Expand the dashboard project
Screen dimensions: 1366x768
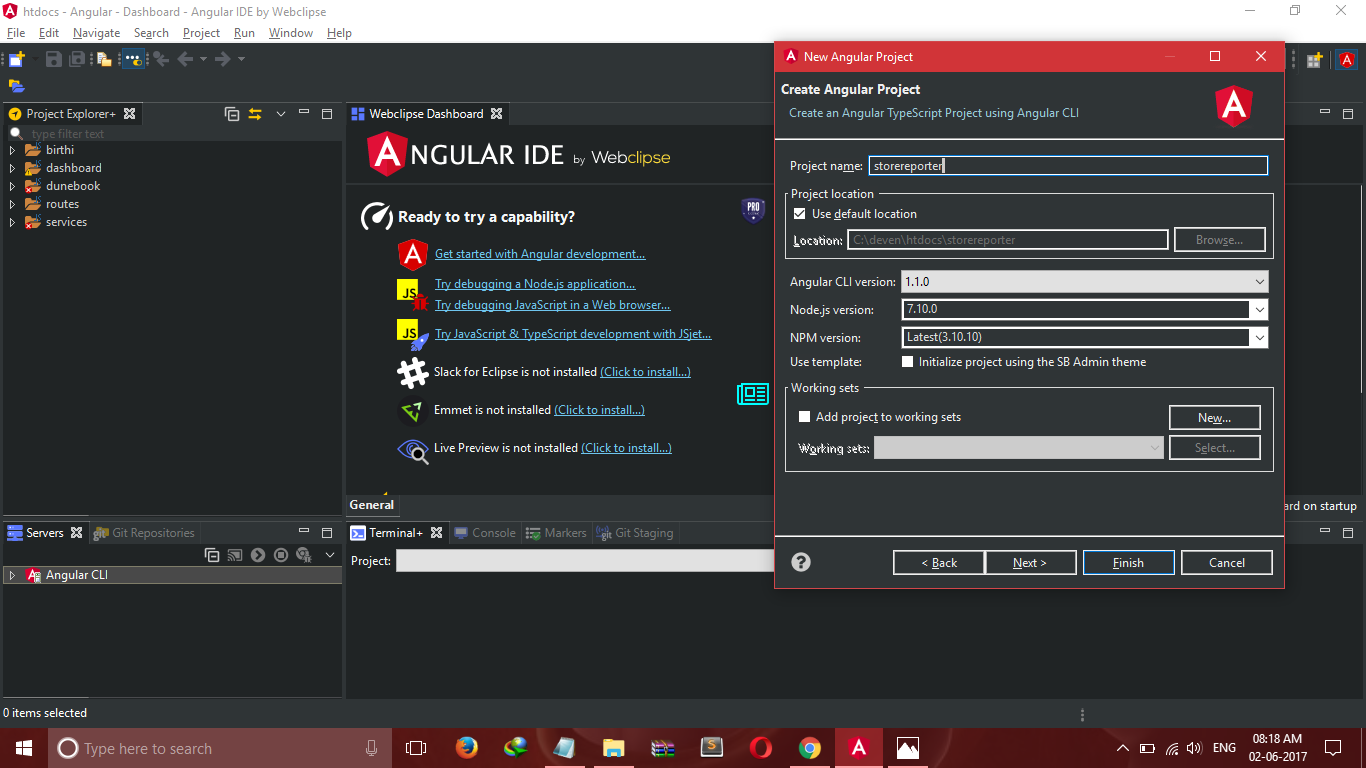tap(12, 168)
